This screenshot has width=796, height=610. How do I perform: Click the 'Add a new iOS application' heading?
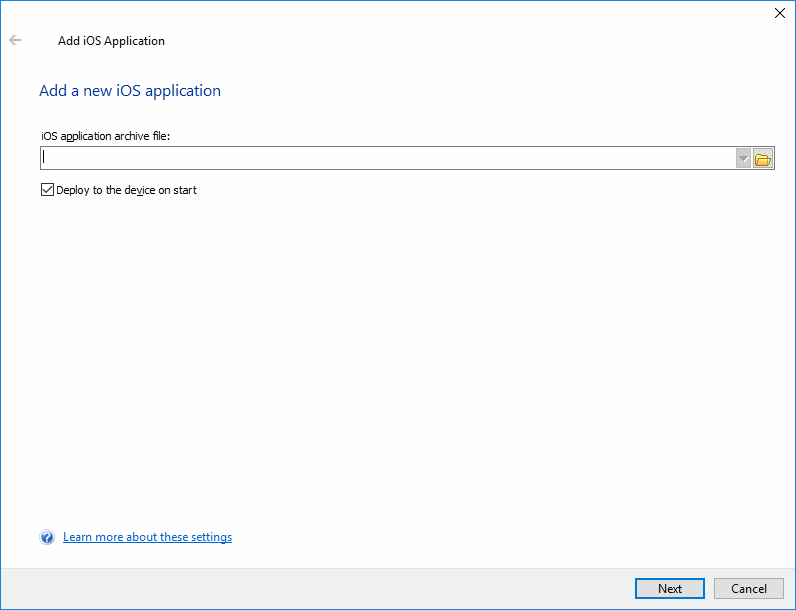pyautogui.click(x=130, y=90)
